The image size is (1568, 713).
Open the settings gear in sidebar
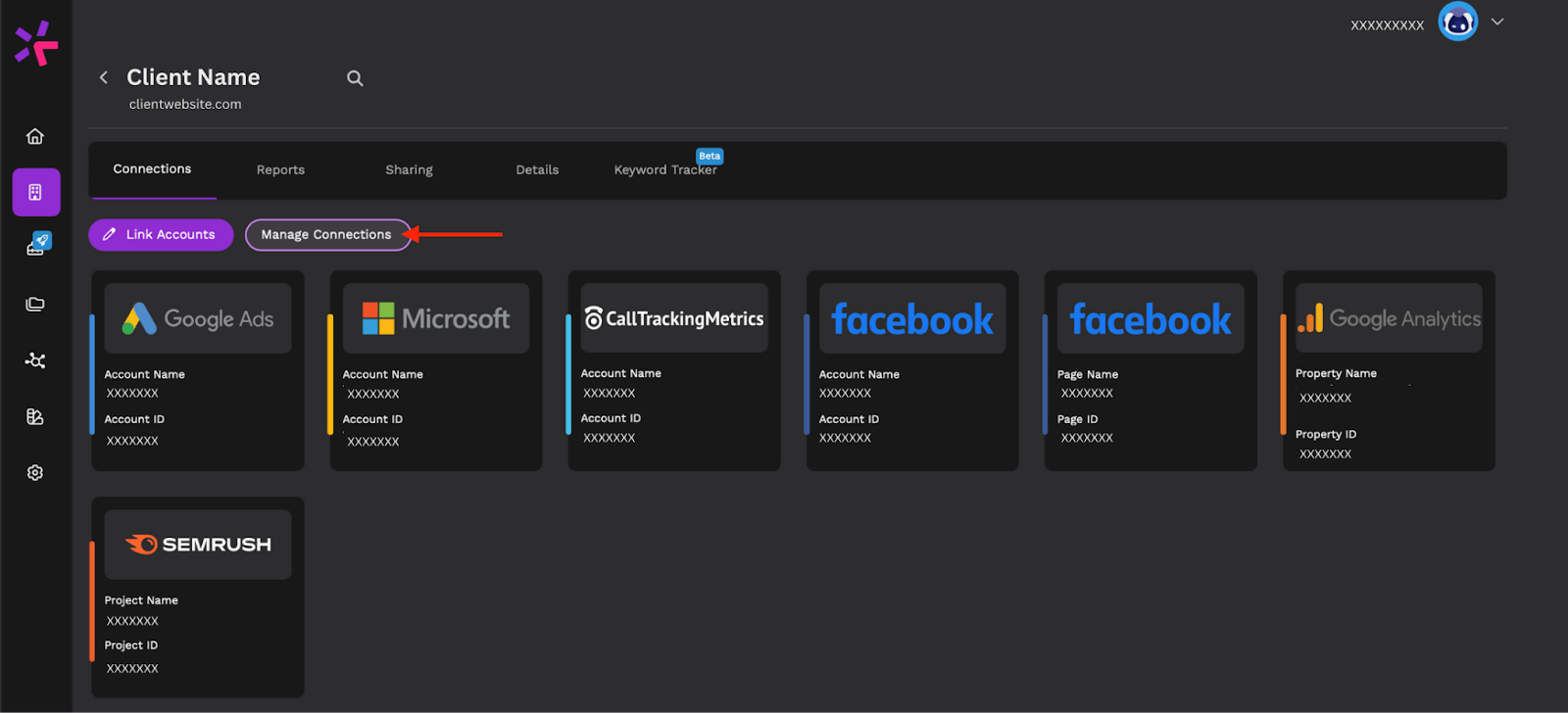pos(35,472)
